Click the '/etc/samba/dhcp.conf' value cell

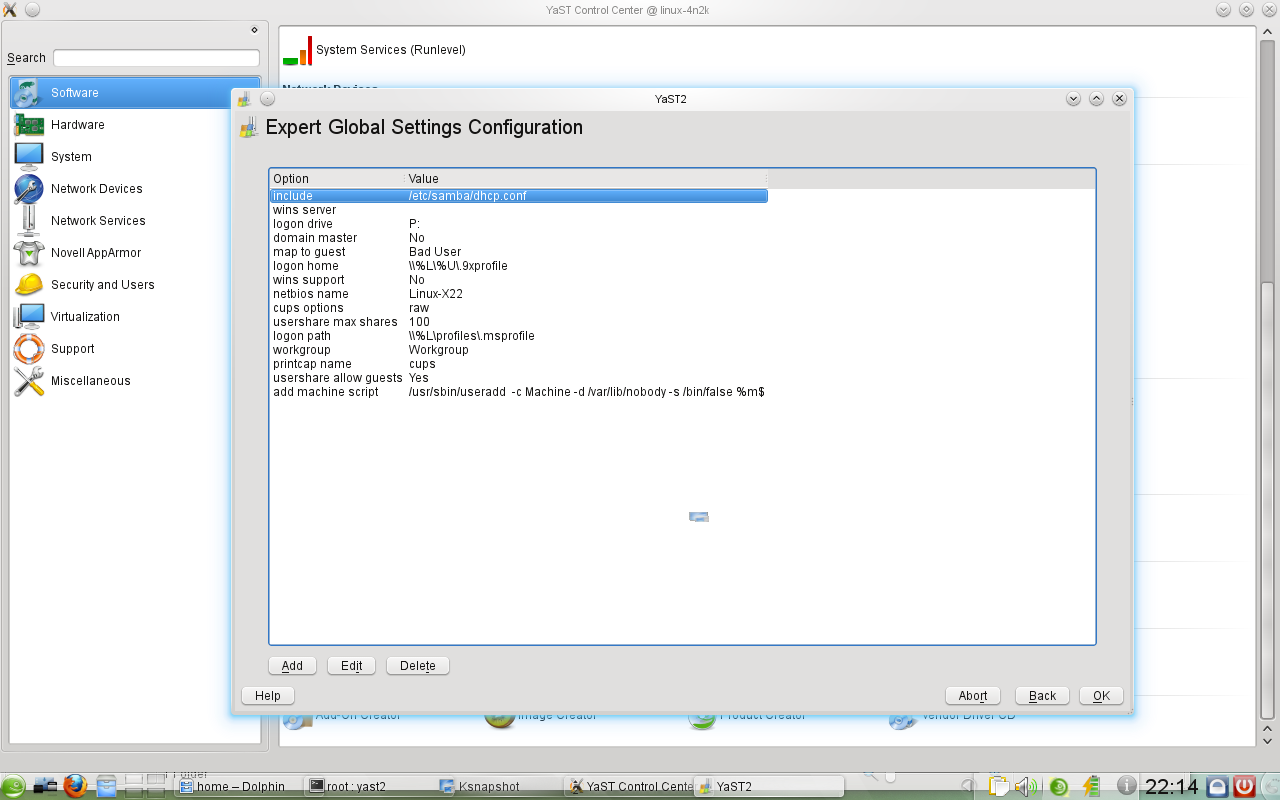(468, 196)
